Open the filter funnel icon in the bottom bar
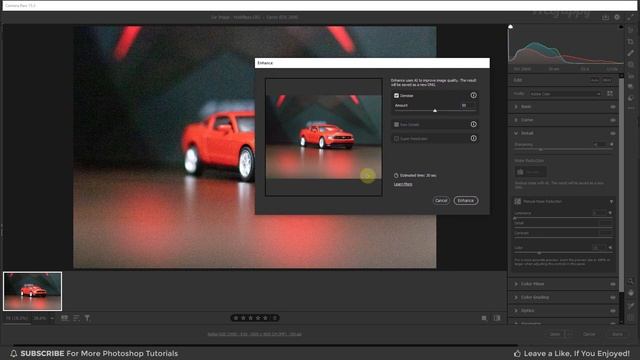The width and height of the screenshot is (640, 360). pos(87,318)
